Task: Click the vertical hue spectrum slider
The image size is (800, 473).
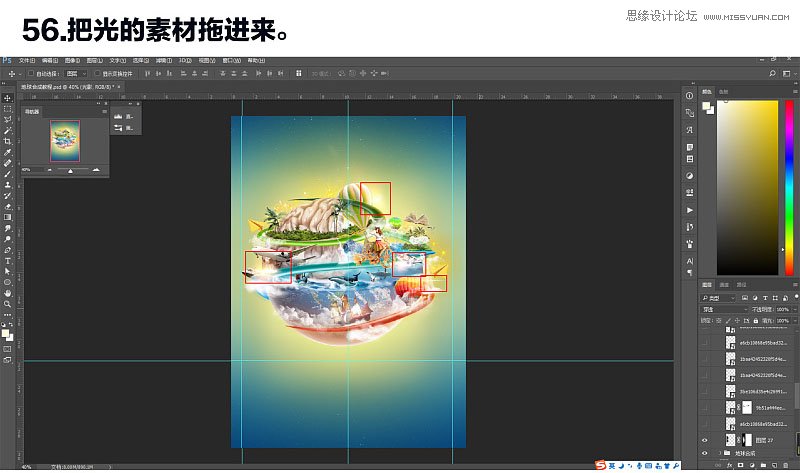Action: click(x=789, y=187)
